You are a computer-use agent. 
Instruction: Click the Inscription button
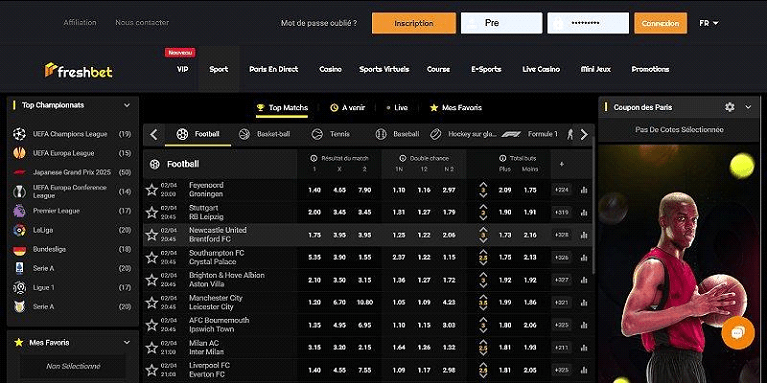(x=414, y=23)
